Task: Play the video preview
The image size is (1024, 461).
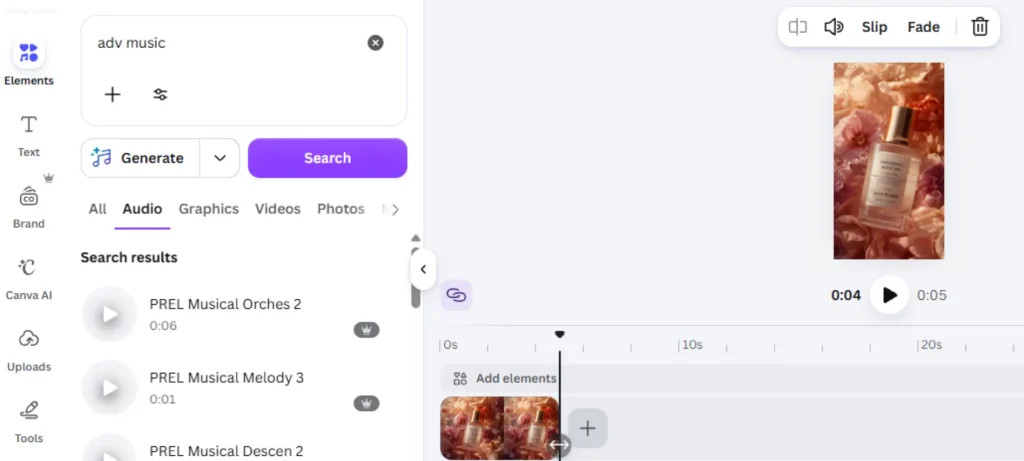Action: click(889, 295)
